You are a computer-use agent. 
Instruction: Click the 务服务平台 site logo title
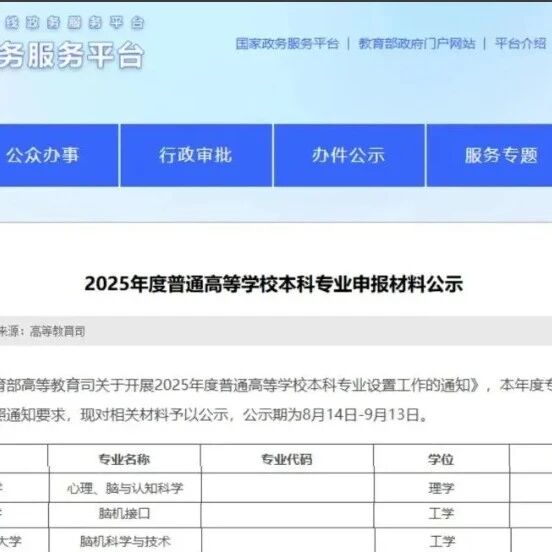click(72, 55)
